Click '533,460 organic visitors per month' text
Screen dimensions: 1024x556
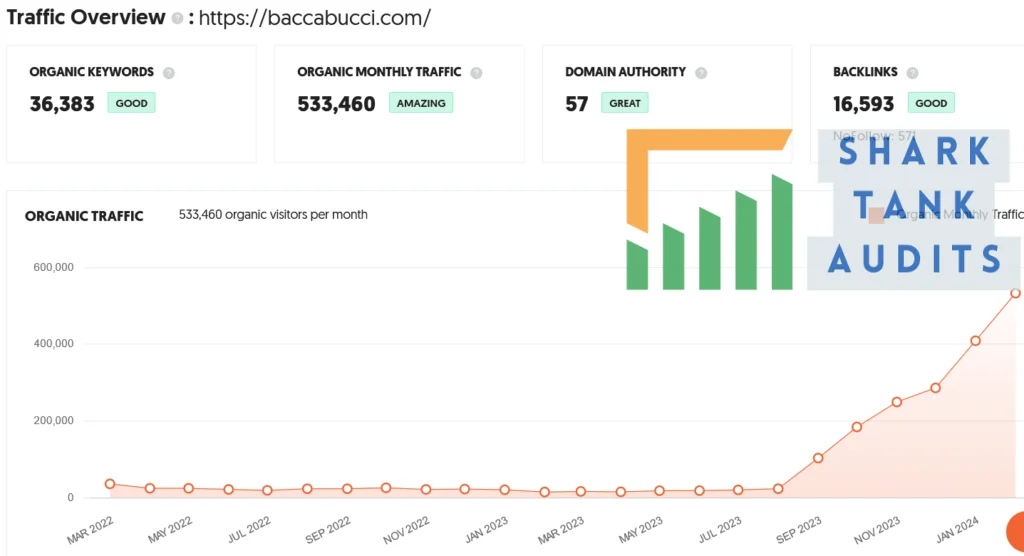pyautogui.click(x=273, y=215)
